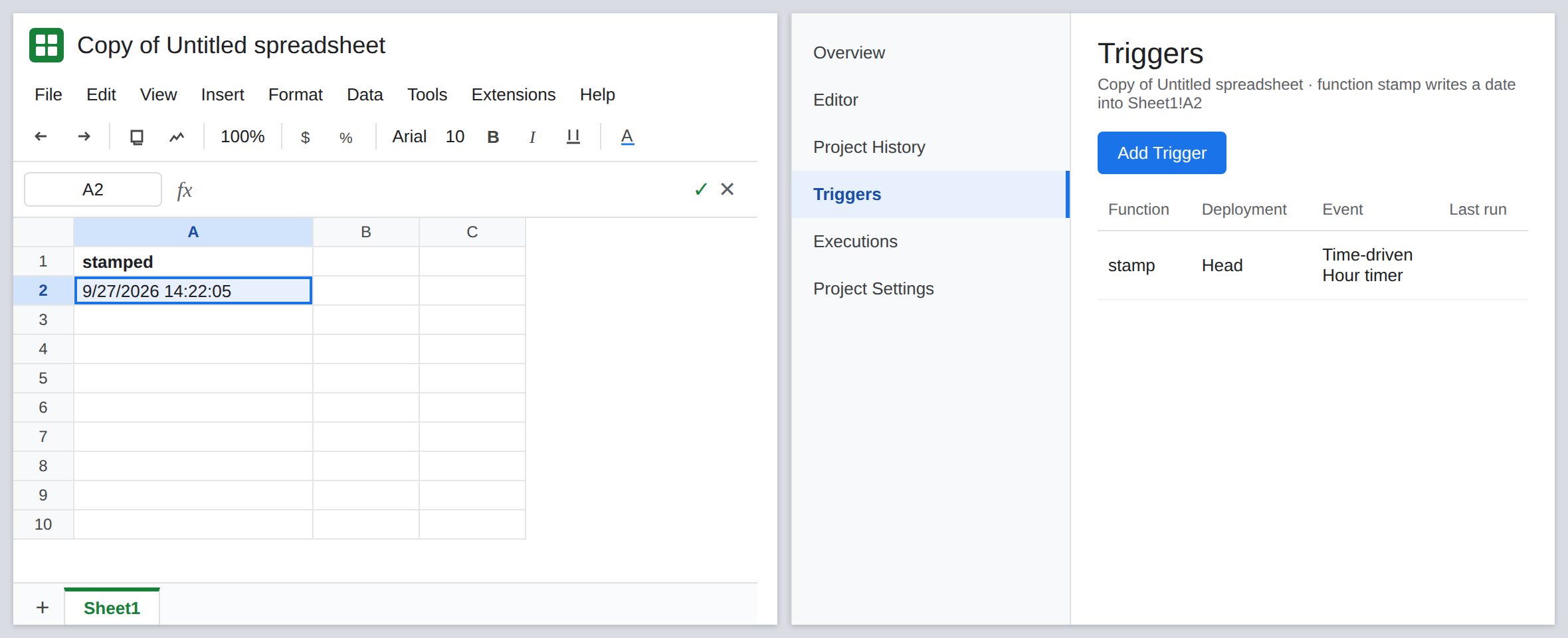Add a new sheet with plus icon
The width and height of the screenshot is (1568, 638).
pos(43,607)
